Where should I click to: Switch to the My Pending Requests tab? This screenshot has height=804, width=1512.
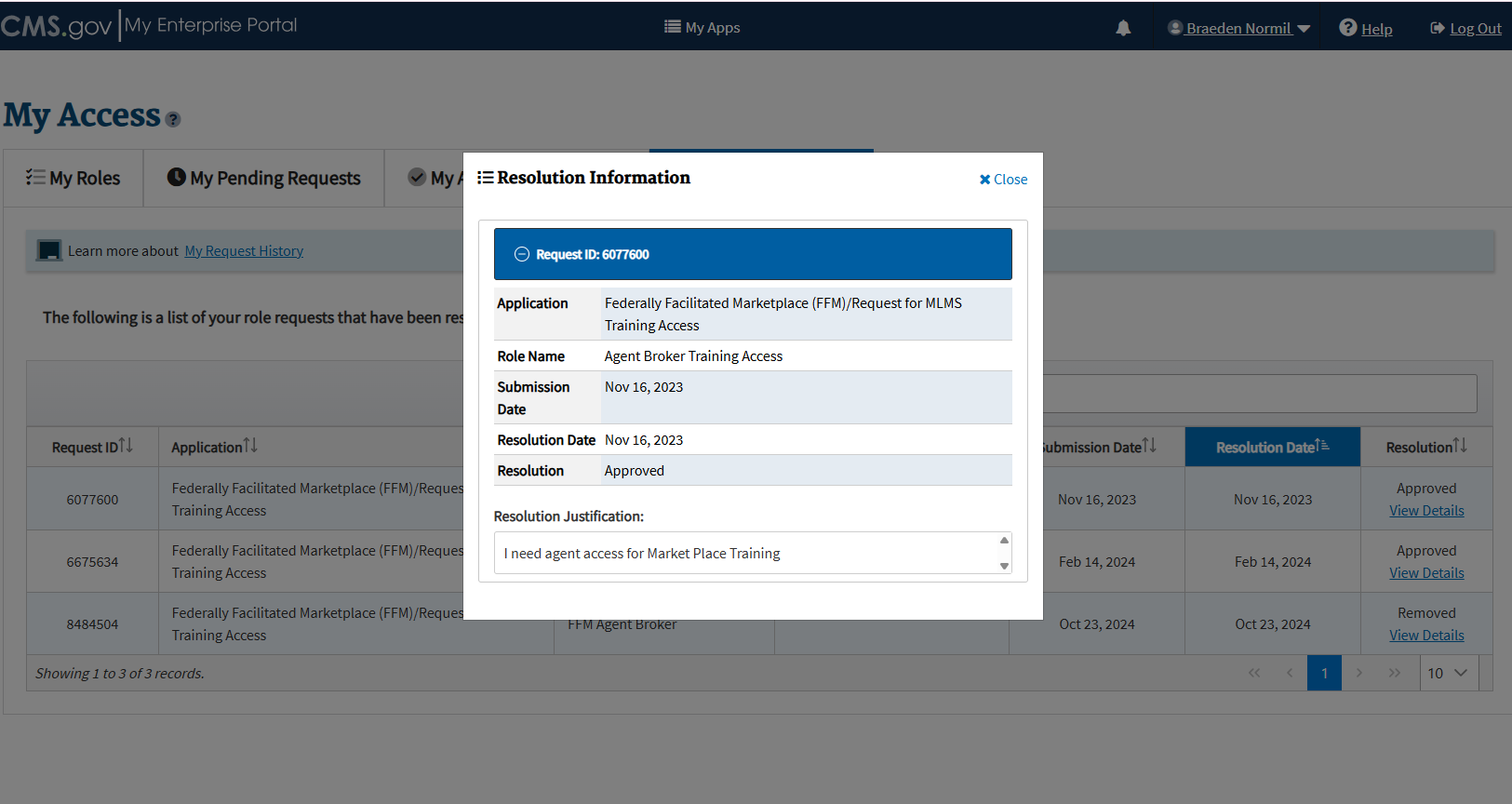264,178
